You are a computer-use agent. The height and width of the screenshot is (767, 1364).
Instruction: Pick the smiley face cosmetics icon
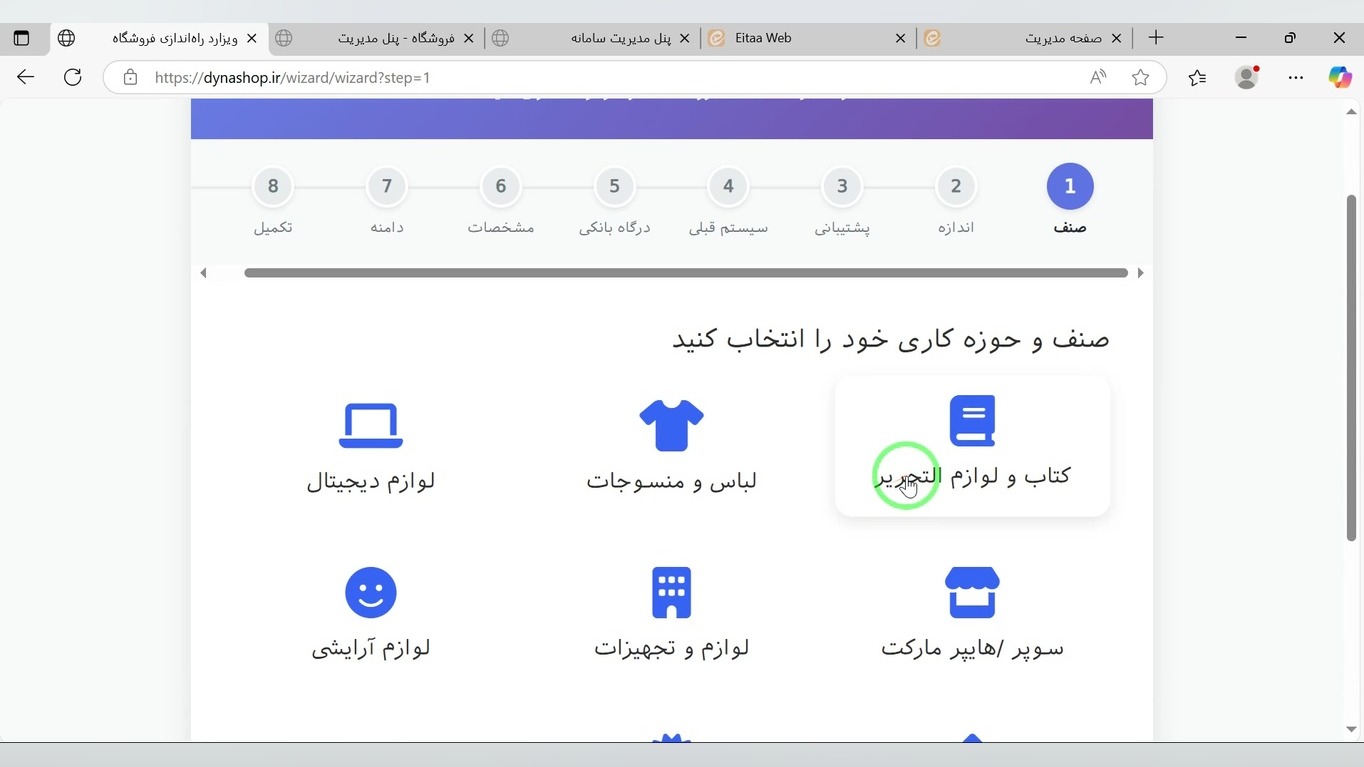[371, 592]
